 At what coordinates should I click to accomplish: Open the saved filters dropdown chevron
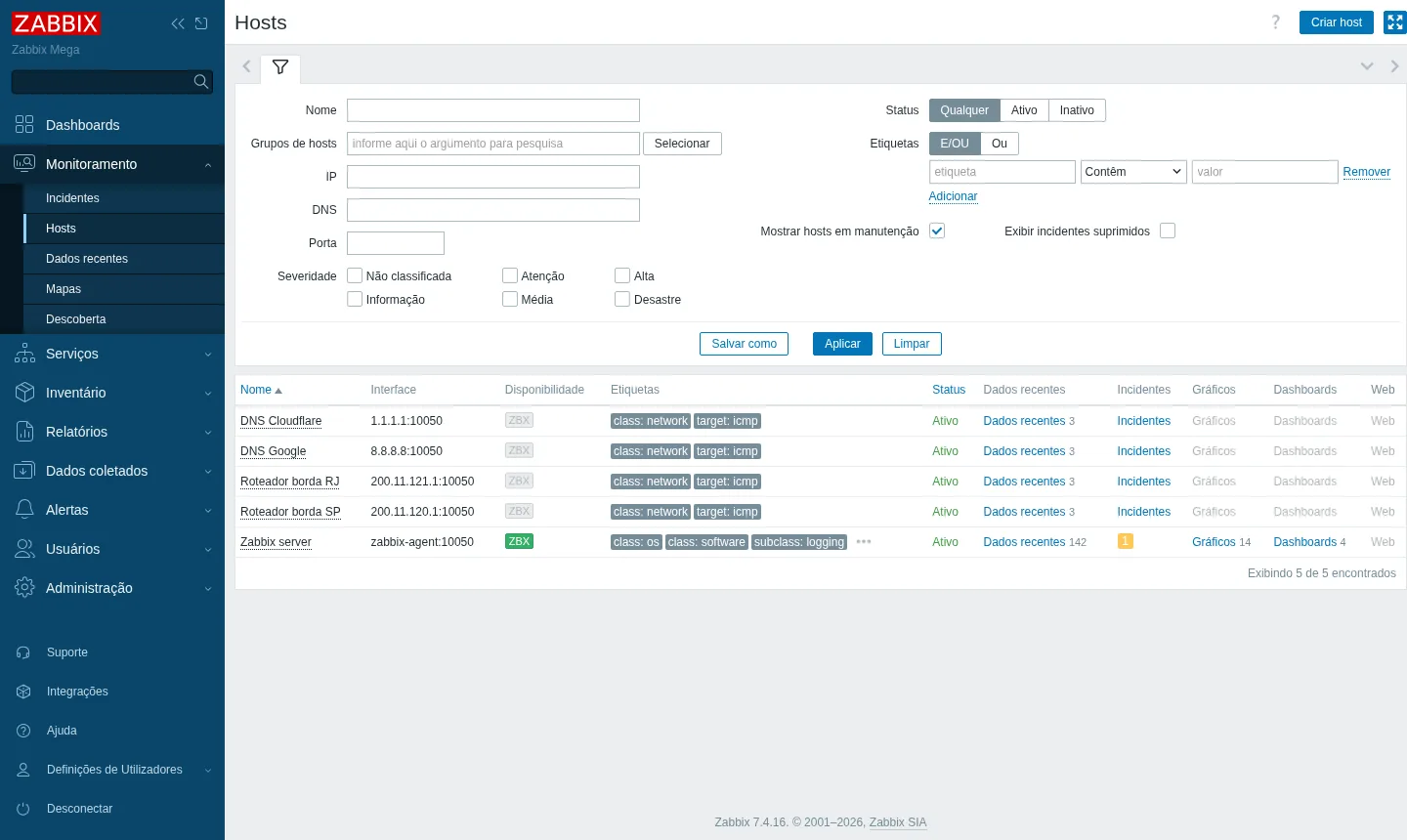1367,66
